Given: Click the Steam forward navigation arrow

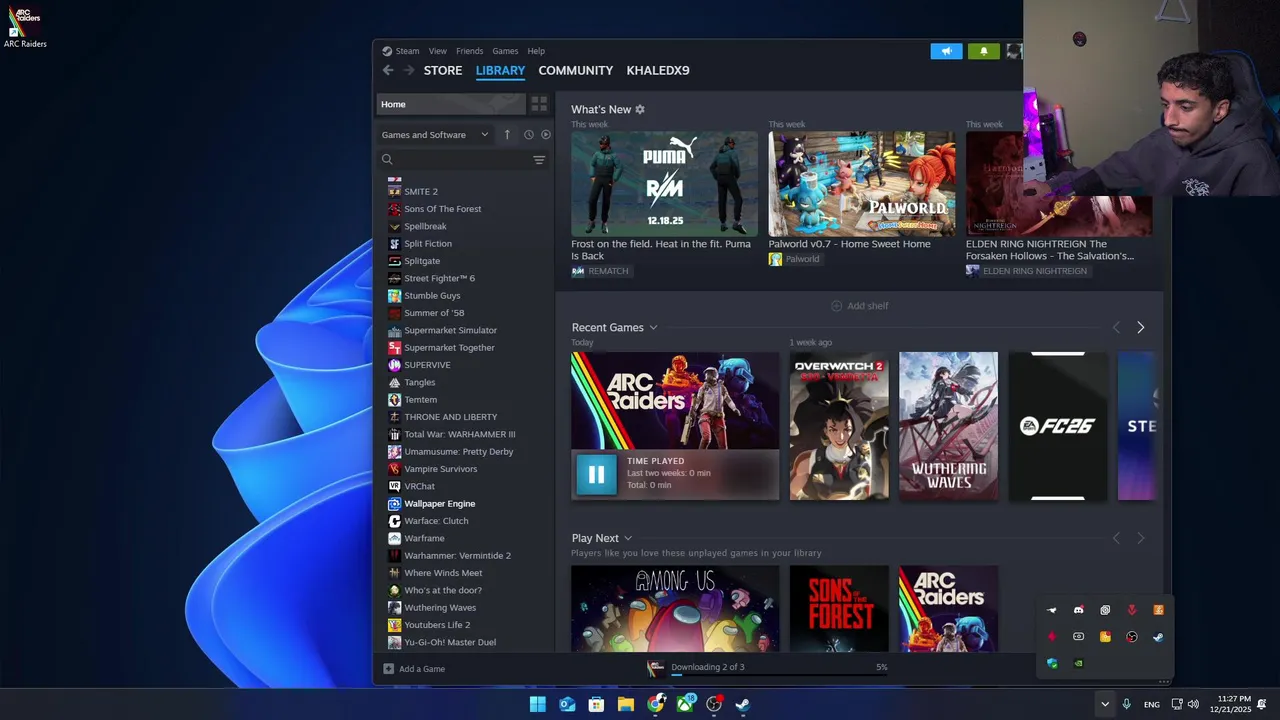Looking at the screenshot, I should 408,70.
